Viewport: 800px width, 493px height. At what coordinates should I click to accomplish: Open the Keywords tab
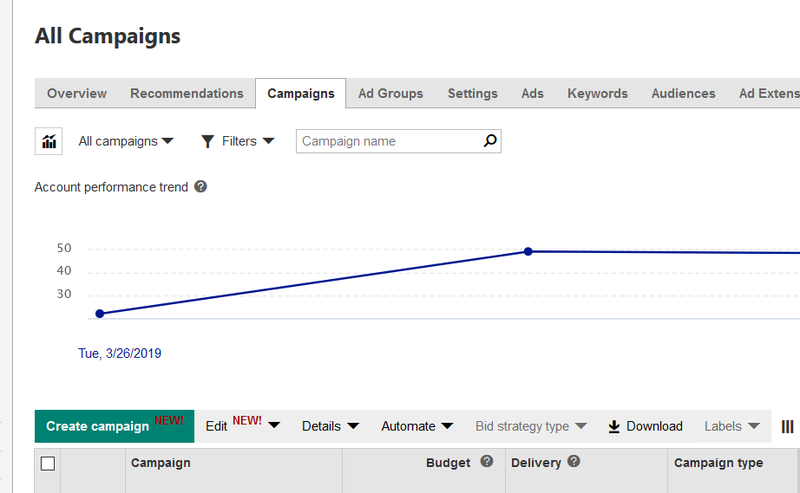[597, 93]
